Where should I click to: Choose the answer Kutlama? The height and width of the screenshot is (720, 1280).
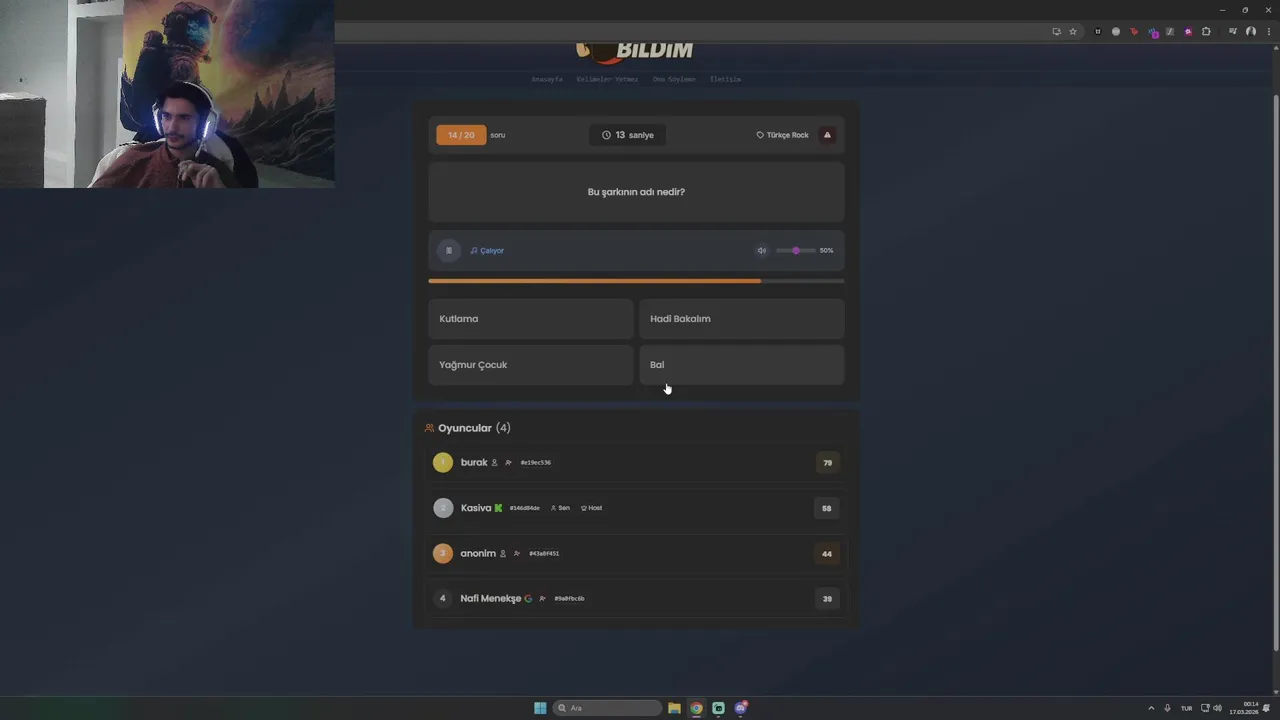tap(531, 319)
